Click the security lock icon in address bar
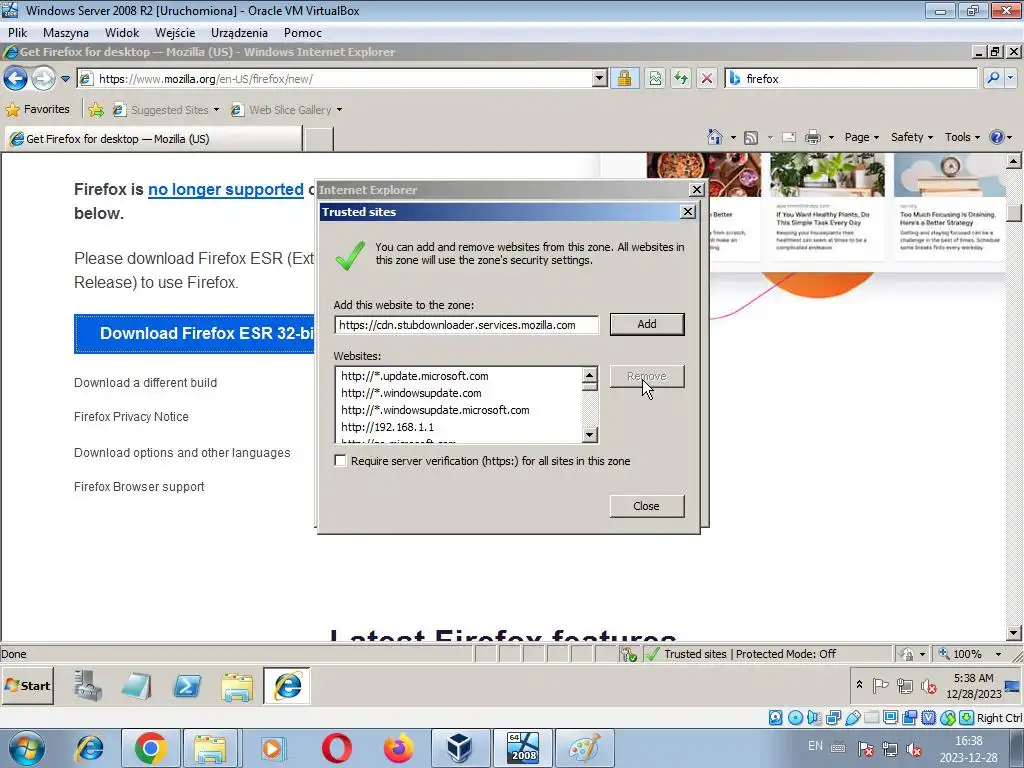 624,78
